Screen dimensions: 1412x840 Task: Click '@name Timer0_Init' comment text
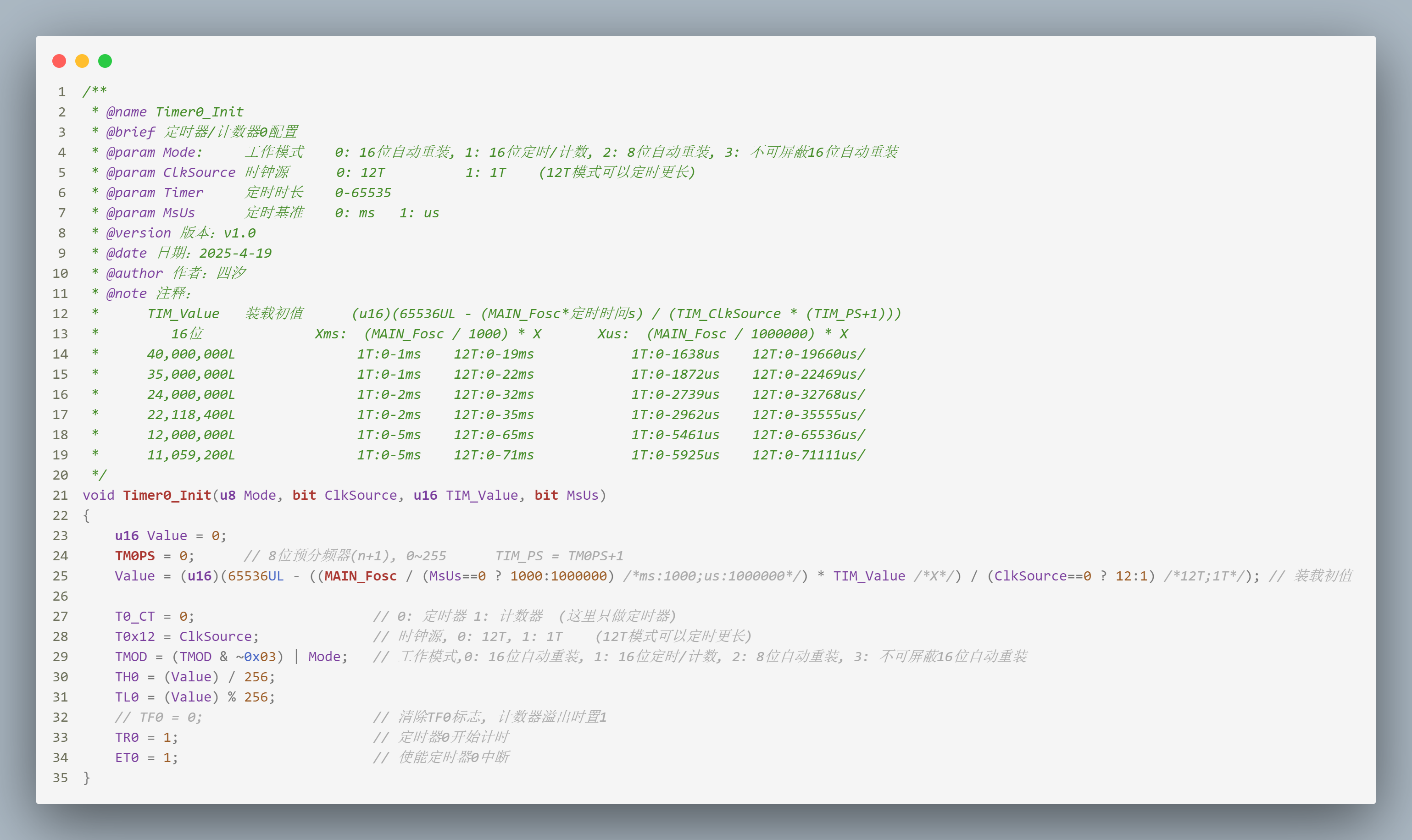[x=175, y=112]
